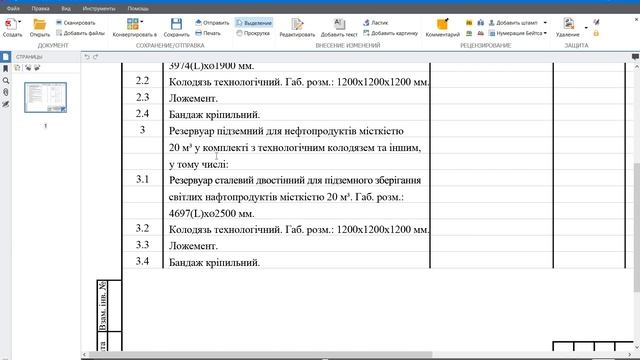Click the undo arrow above the document
The width and height of the screenshot is (640, 360).
coord(87,57)
